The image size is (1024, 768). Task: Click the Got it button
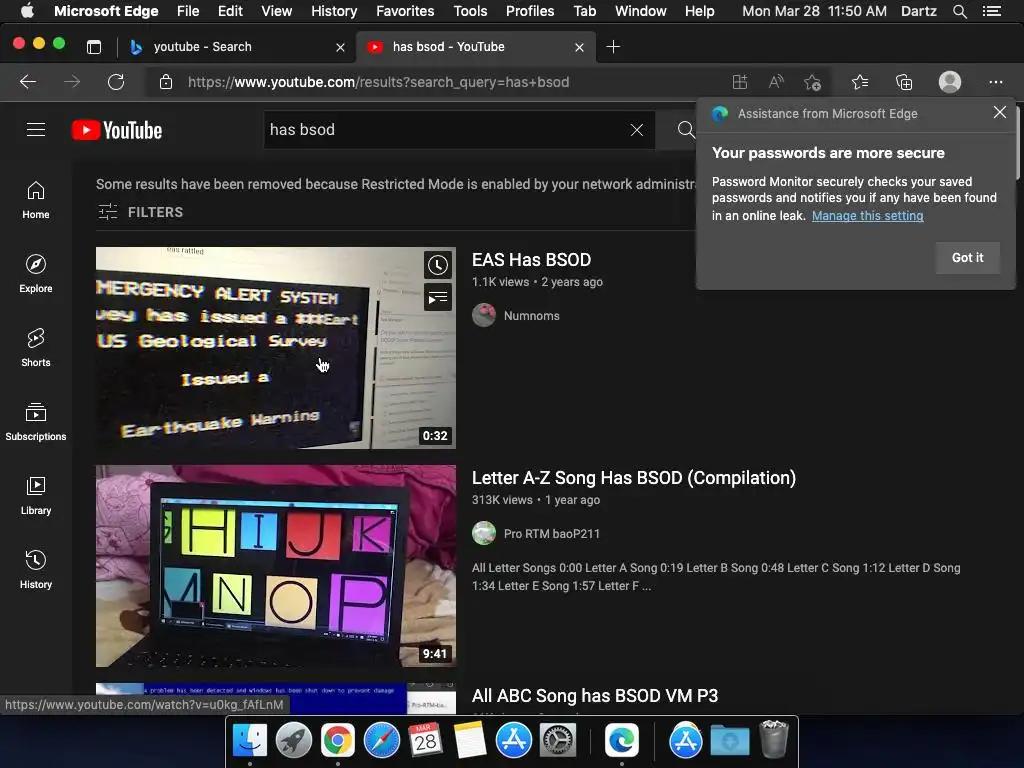click(x=967, y=258)
